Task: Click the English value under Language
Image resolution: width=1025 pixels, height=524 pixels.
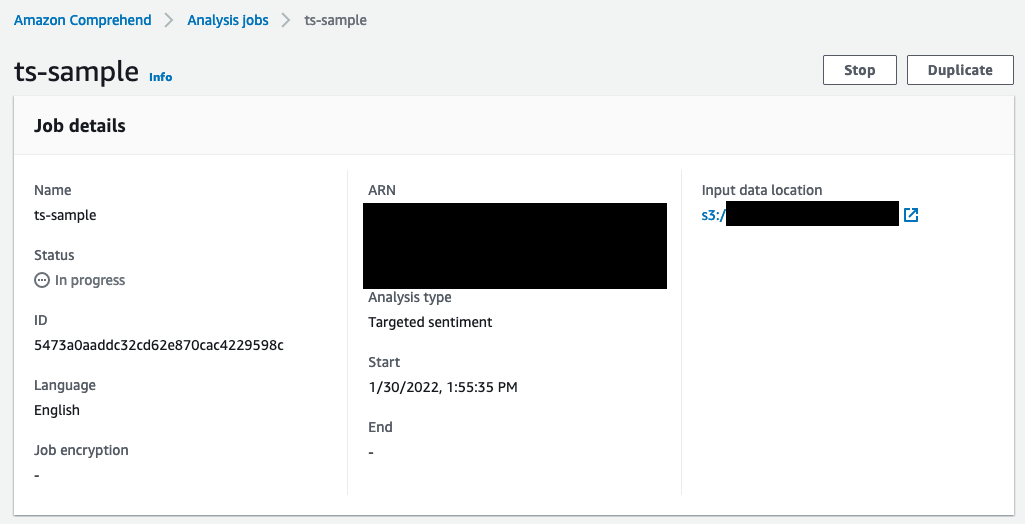Action: coord(57,410)
